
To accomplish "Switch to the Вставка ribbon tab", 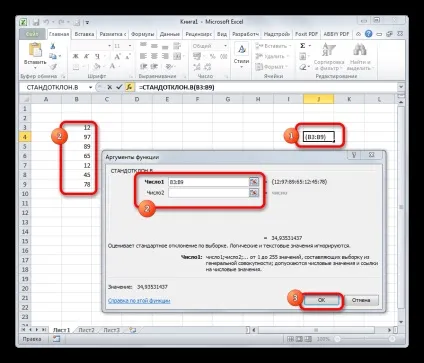I will 84,34.
